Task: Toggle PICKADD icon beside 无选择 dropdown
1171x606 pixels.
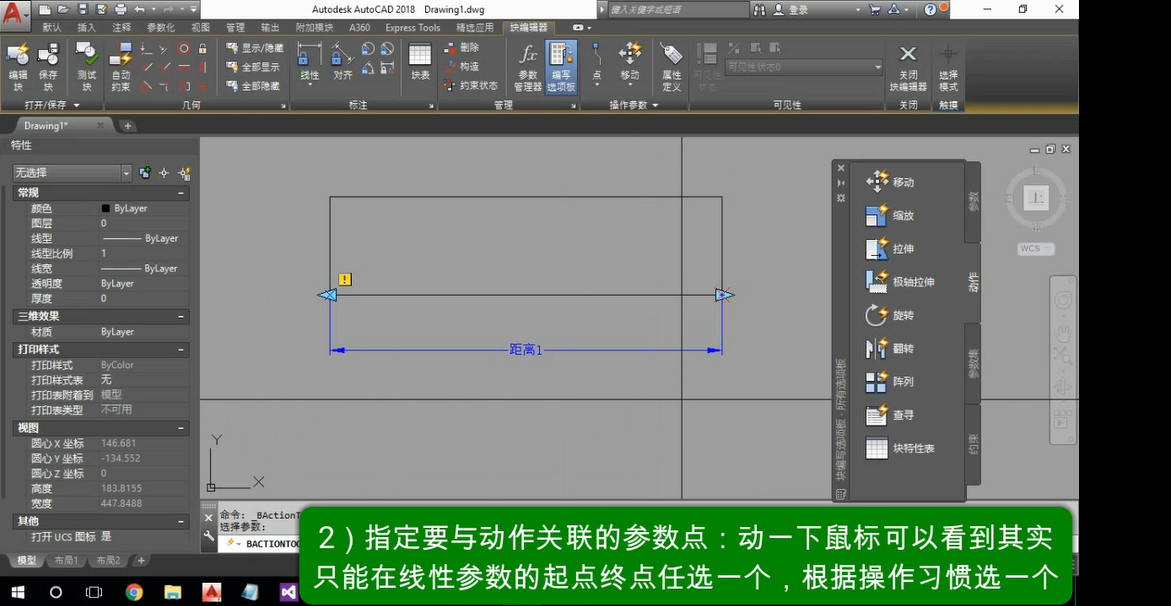Action: (145, 173)
